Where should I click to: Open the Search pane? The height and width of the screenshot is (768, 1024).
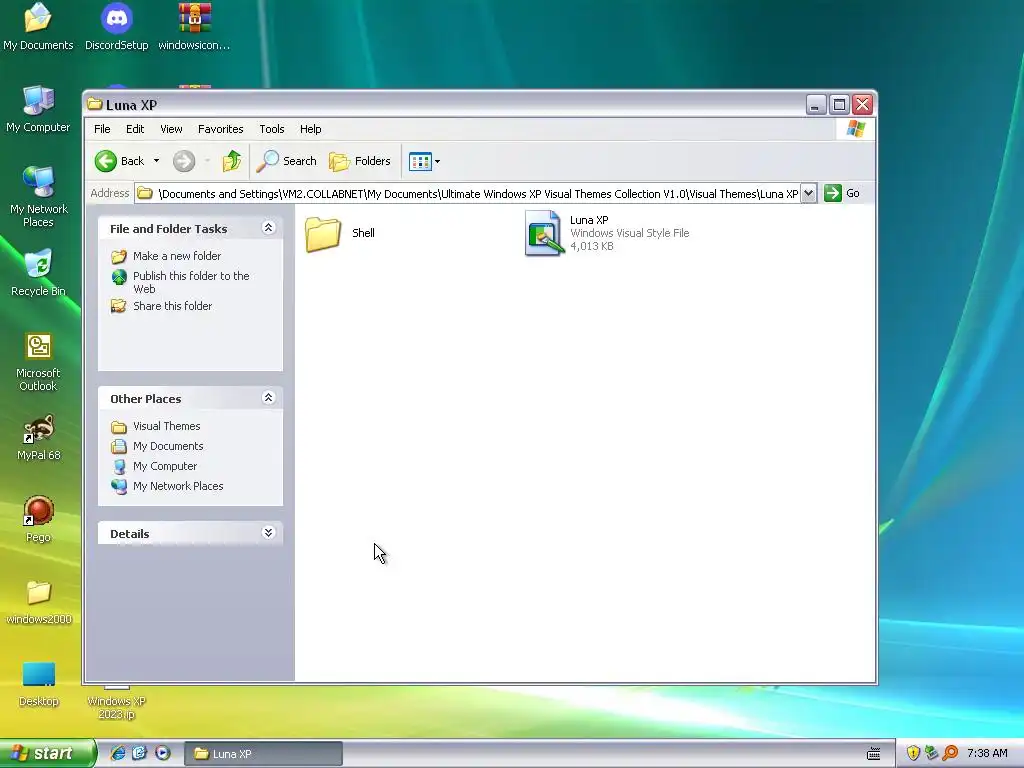(286, 161)
